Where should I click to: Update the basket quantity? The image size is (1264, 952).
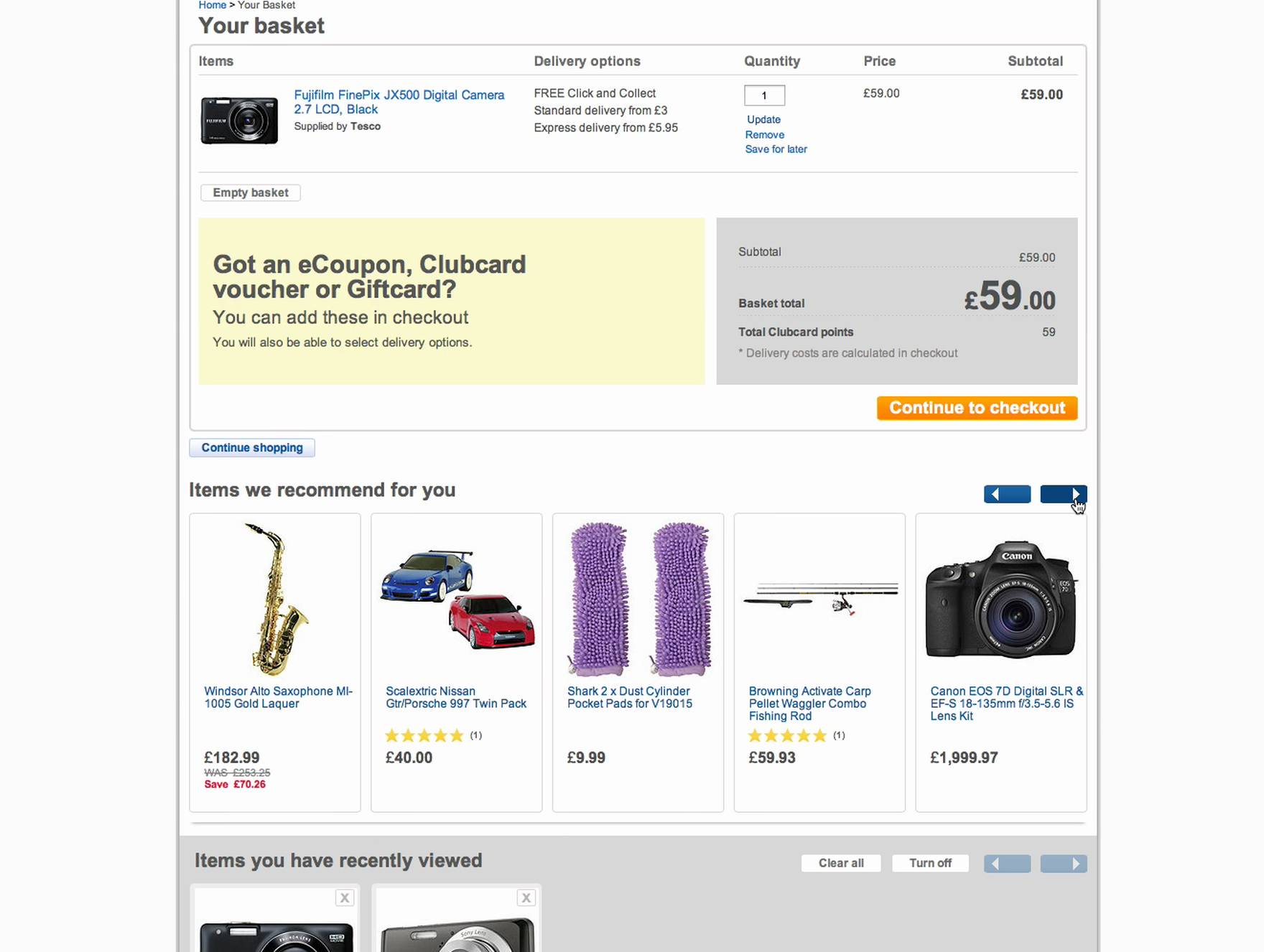763,119
